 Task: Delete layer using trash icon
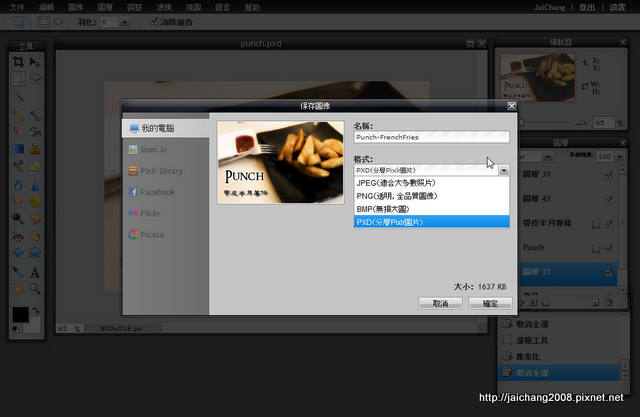(x=609, y=302)
